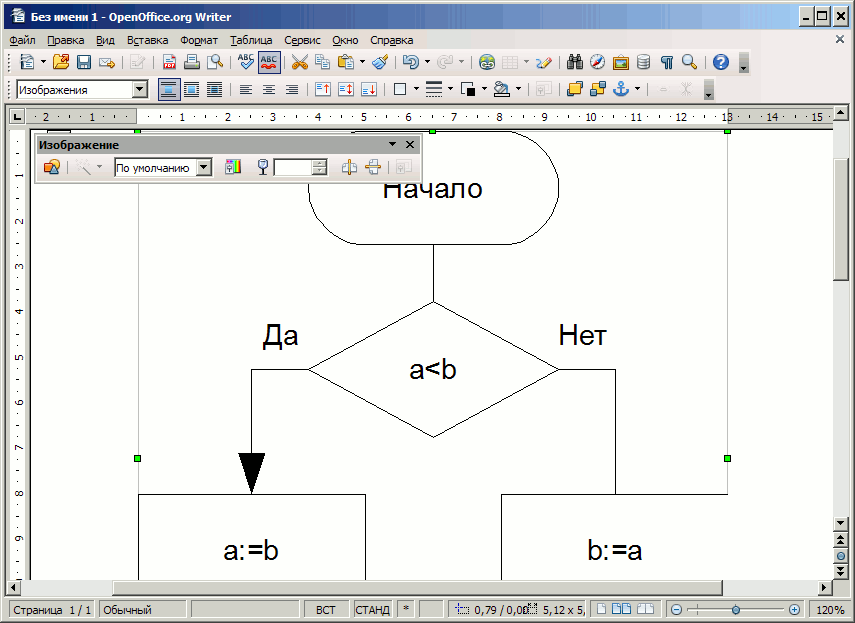The height and width of the screenshot is (623, 855).
Task: Open OpenOffice.org Help question mark icon
Action: [720, 62]
